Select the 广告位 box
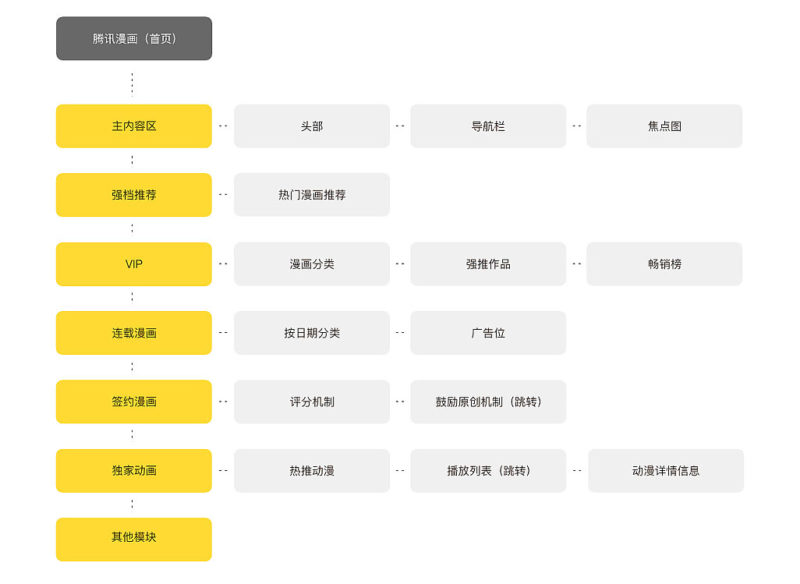 coord(488,333)
